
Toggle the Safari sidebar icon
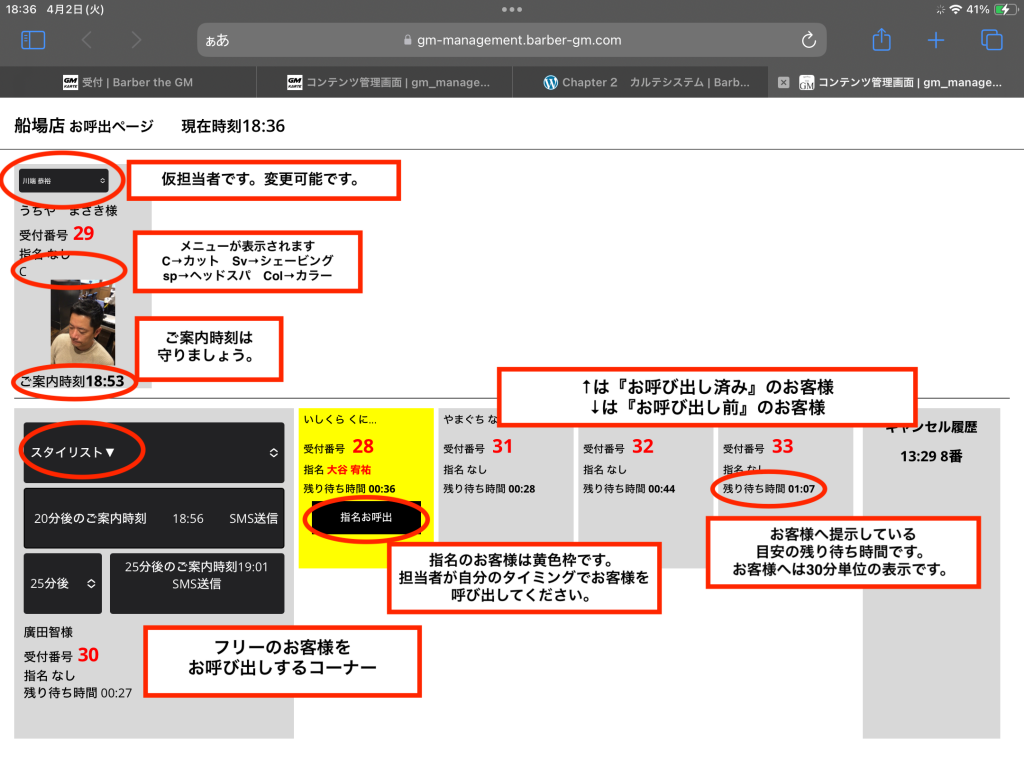coord(33,40)
